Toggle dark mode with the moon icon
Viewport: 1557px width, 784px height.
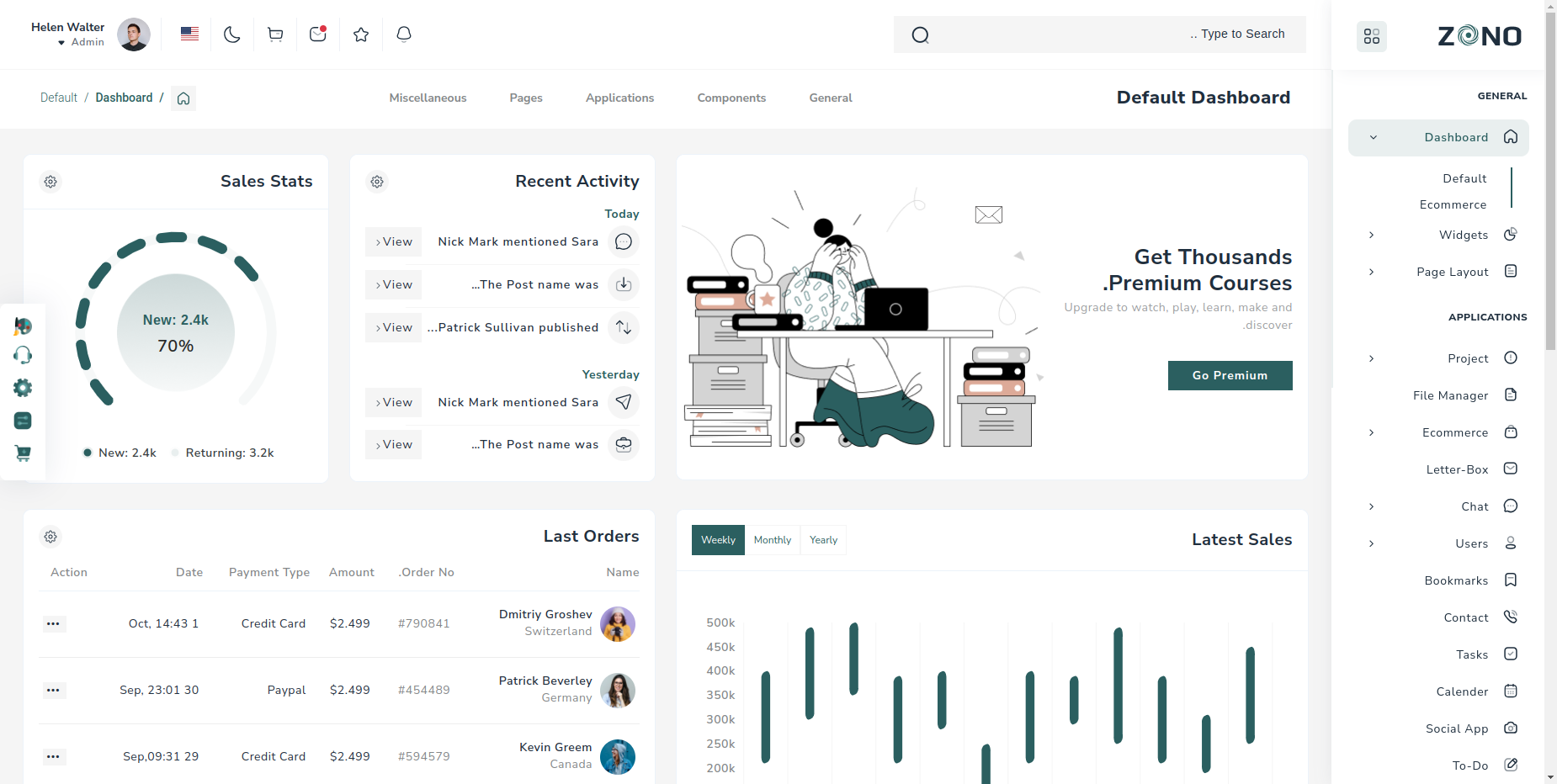[232, 34]
